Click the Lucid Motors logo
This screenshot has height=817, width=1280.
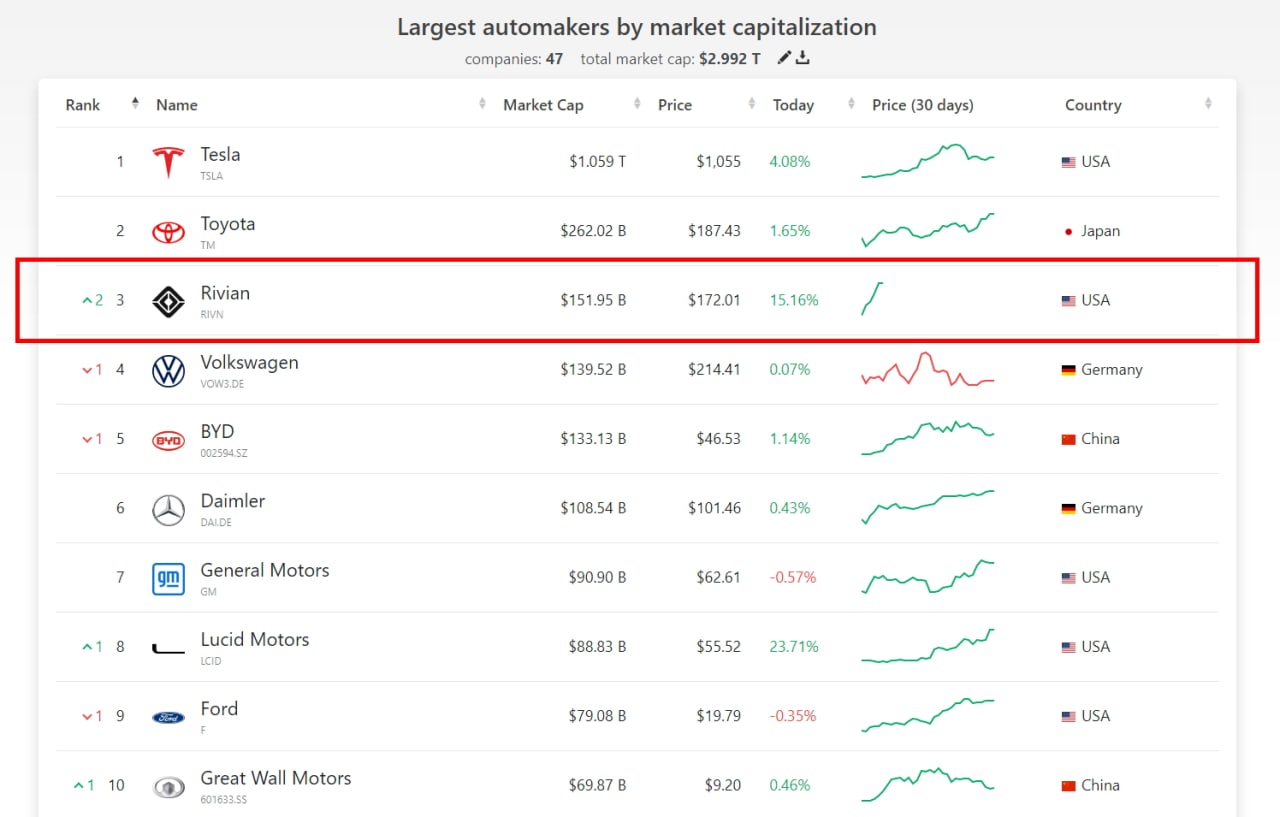point(168,649)
